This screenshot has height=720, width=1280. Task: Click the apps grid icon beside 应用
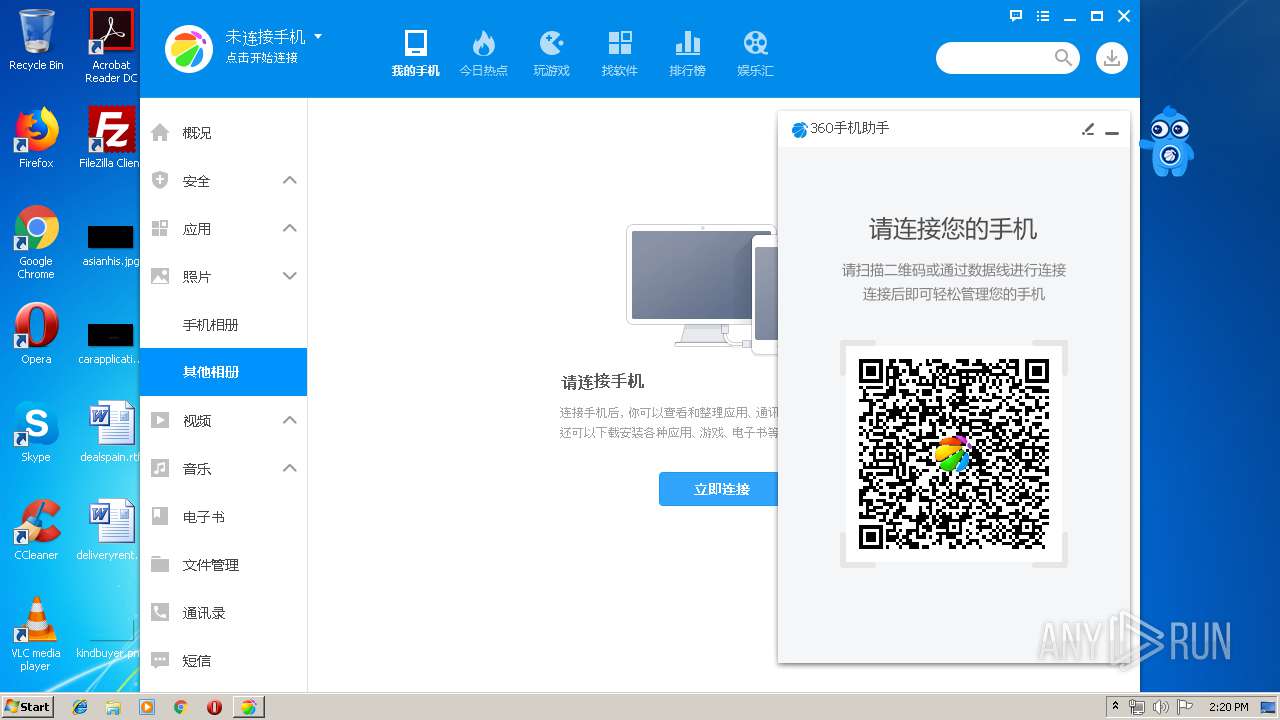160,228
